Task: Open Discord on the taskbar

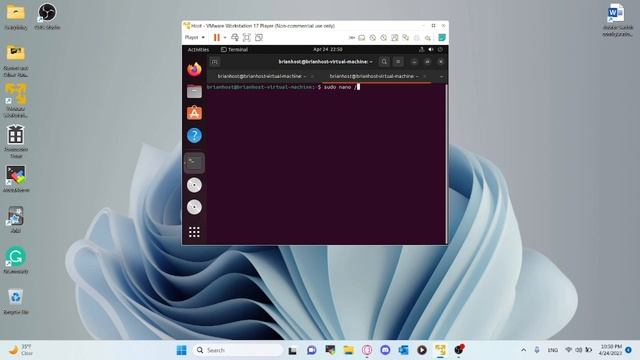Action: click(385, 350)
